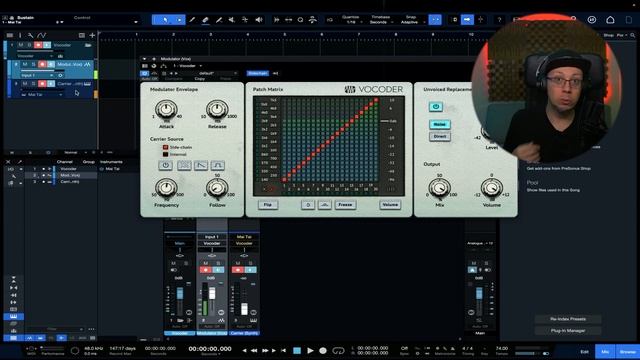
Task: Click the carrier source low-pass filter icon
Action: pyautogui.click(x=201, y=165)
